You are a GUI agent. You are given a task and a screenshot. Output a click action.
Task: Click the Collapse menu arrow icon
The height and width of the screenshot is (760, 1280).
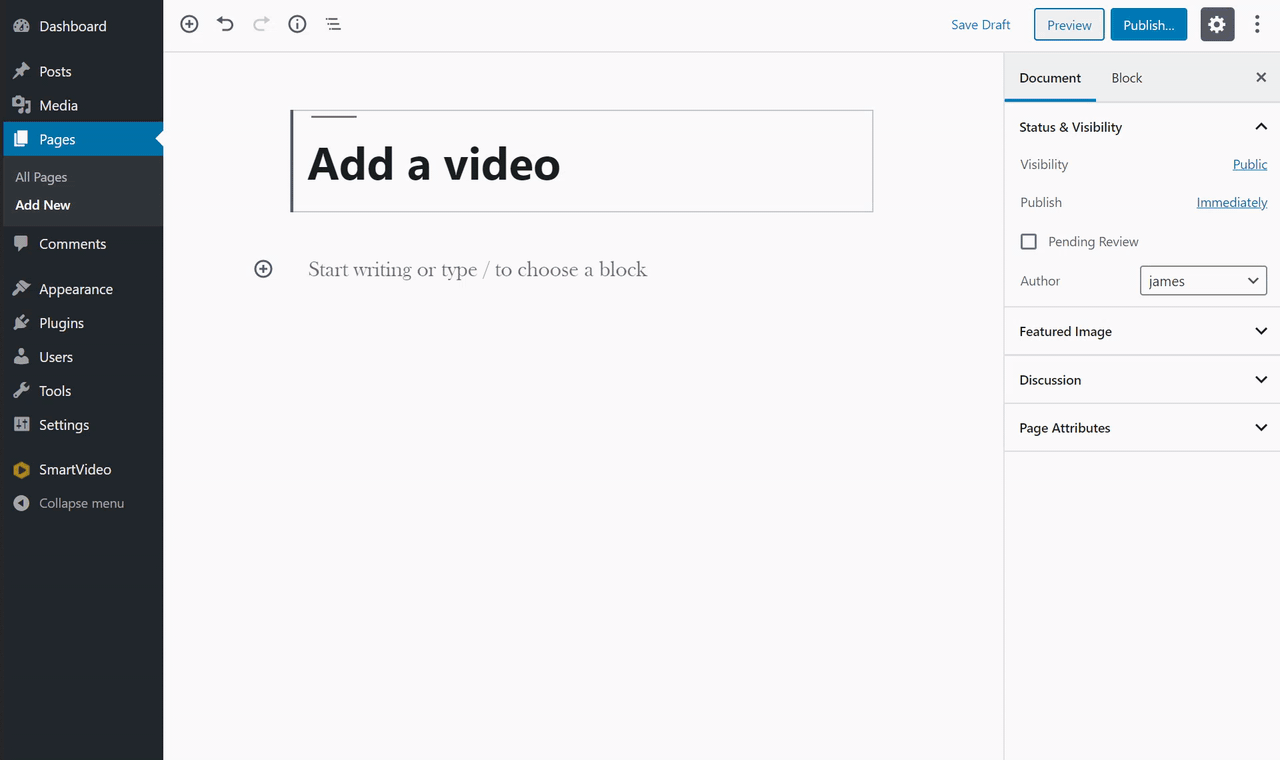point(21,503)
